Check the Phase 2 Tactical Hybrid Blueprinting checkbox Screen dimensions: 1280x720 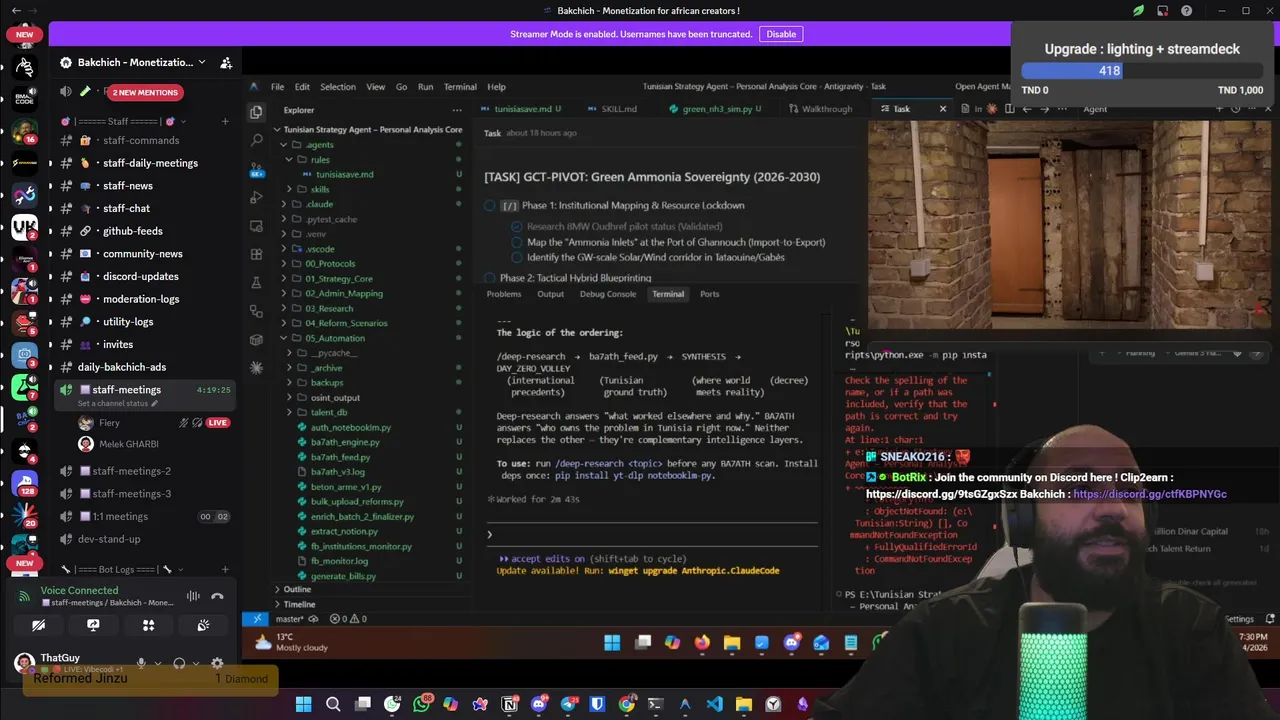pos(490,278)
